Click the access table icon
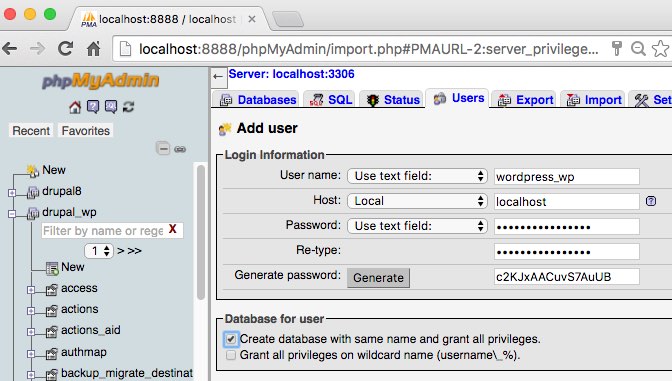672x381 pixels. (x=51, y=290)
